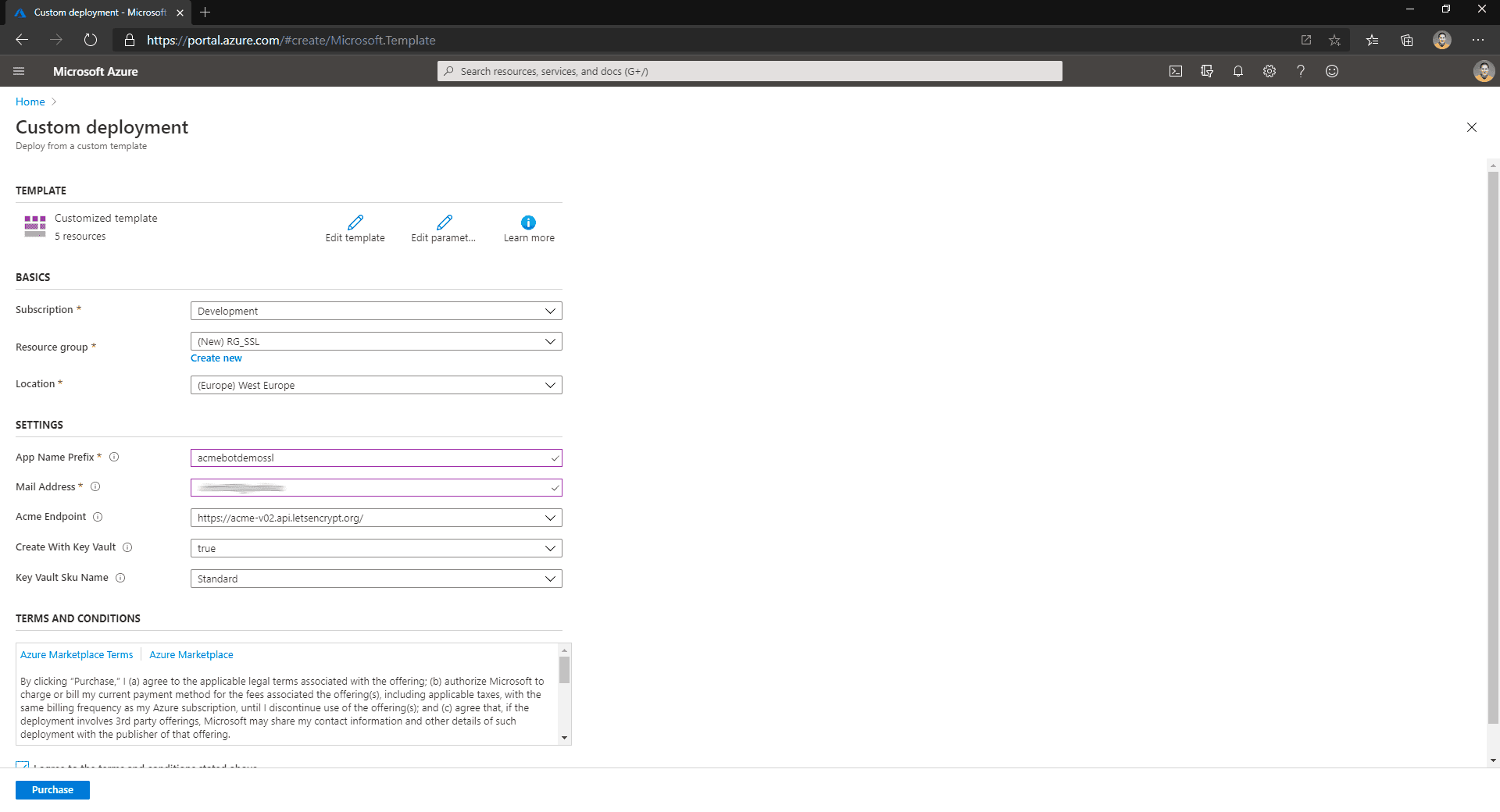Open the help question mark icon
The height and width of the screenshot is (812, 1500).
(1300, 71)
